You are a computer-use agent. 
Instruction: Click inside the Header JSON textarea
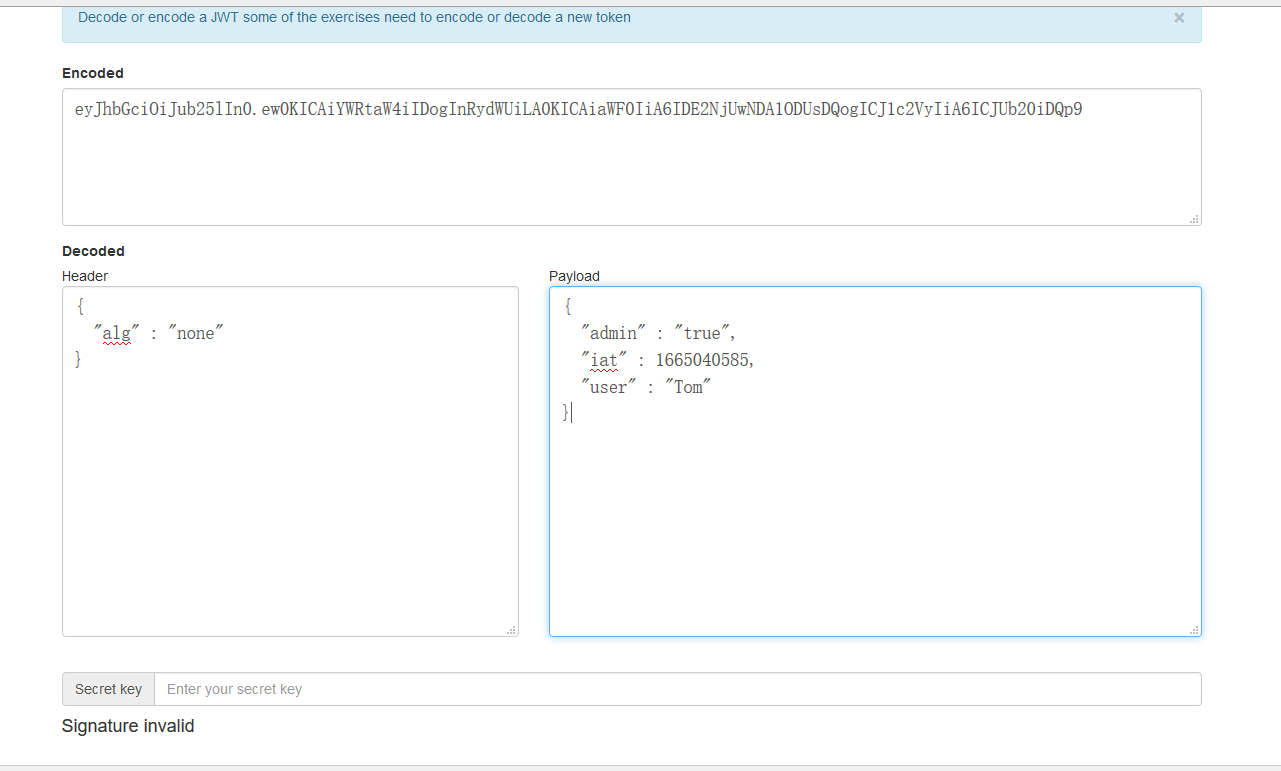click(x=290, y=462)
